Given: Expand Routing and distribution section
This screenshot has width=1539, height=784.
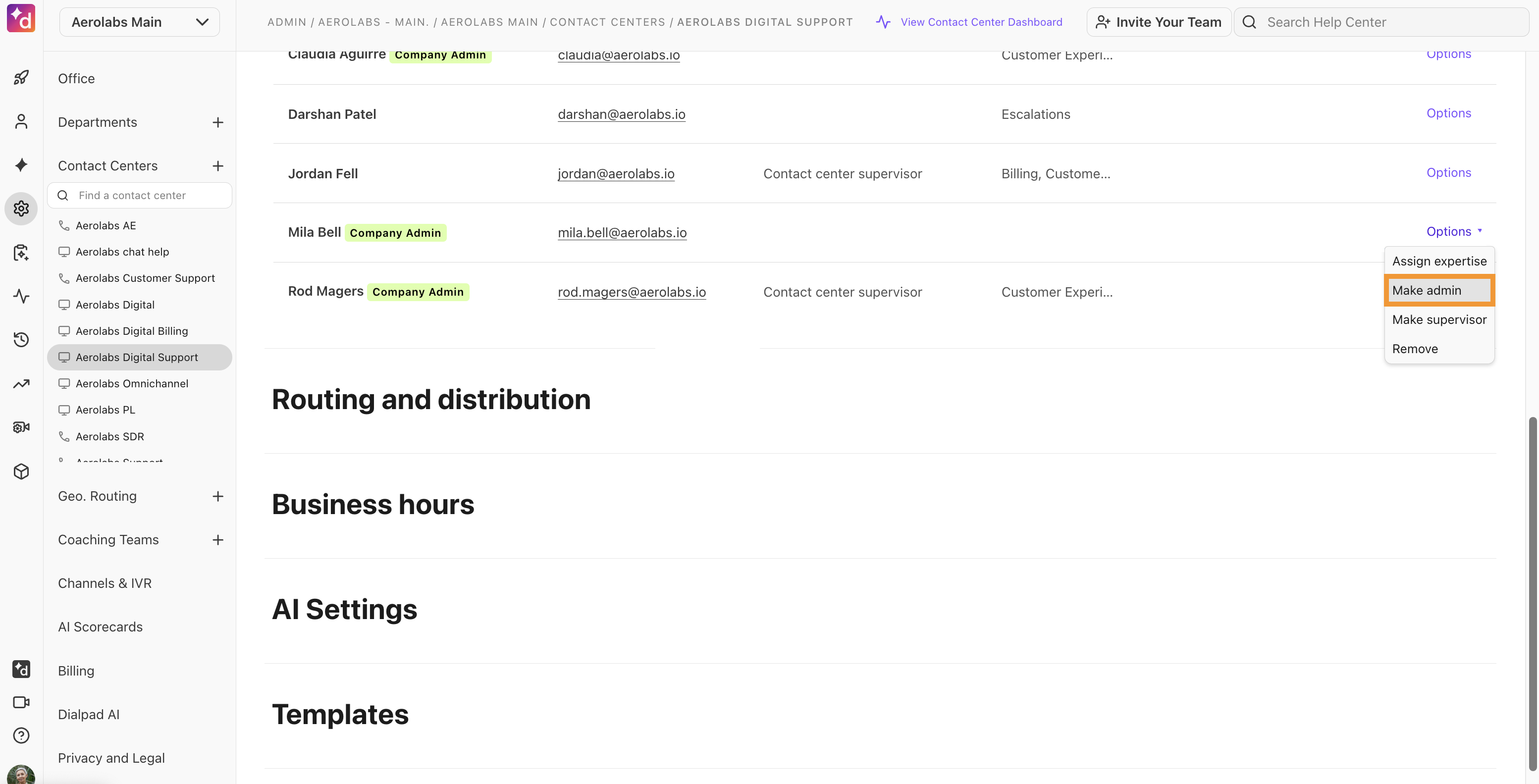Looking at the screenshot, I should 431,399.
